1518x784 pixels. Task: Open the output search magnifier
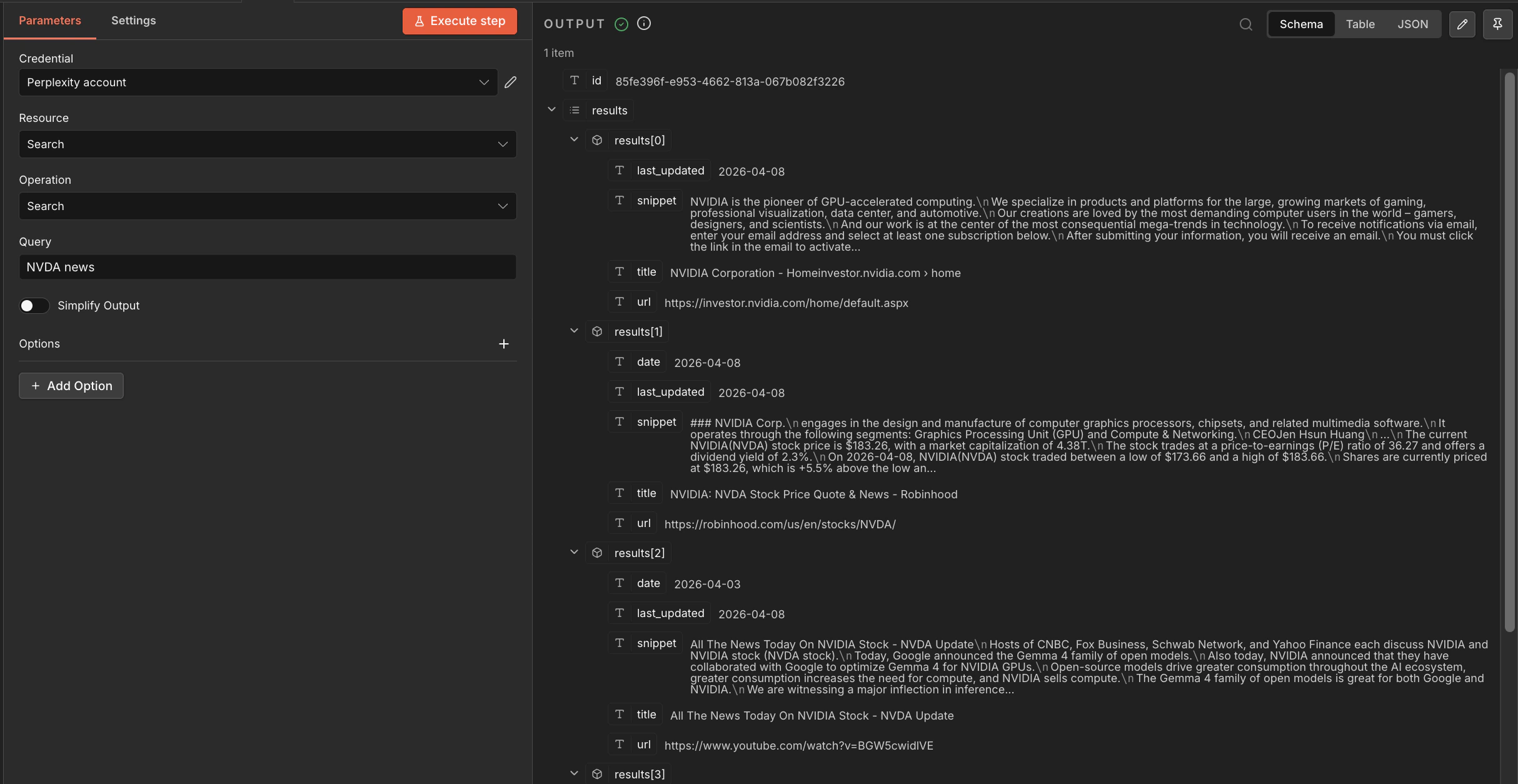coord(1245,24)
